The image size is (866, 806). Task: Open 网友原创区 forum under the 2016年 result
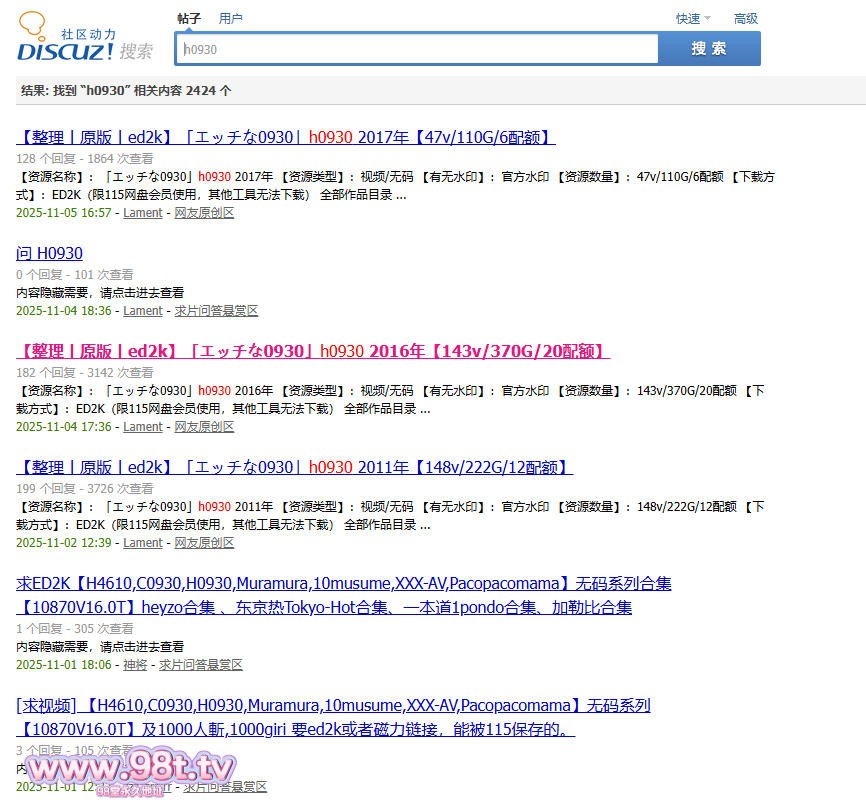click(x=204, y=427)
